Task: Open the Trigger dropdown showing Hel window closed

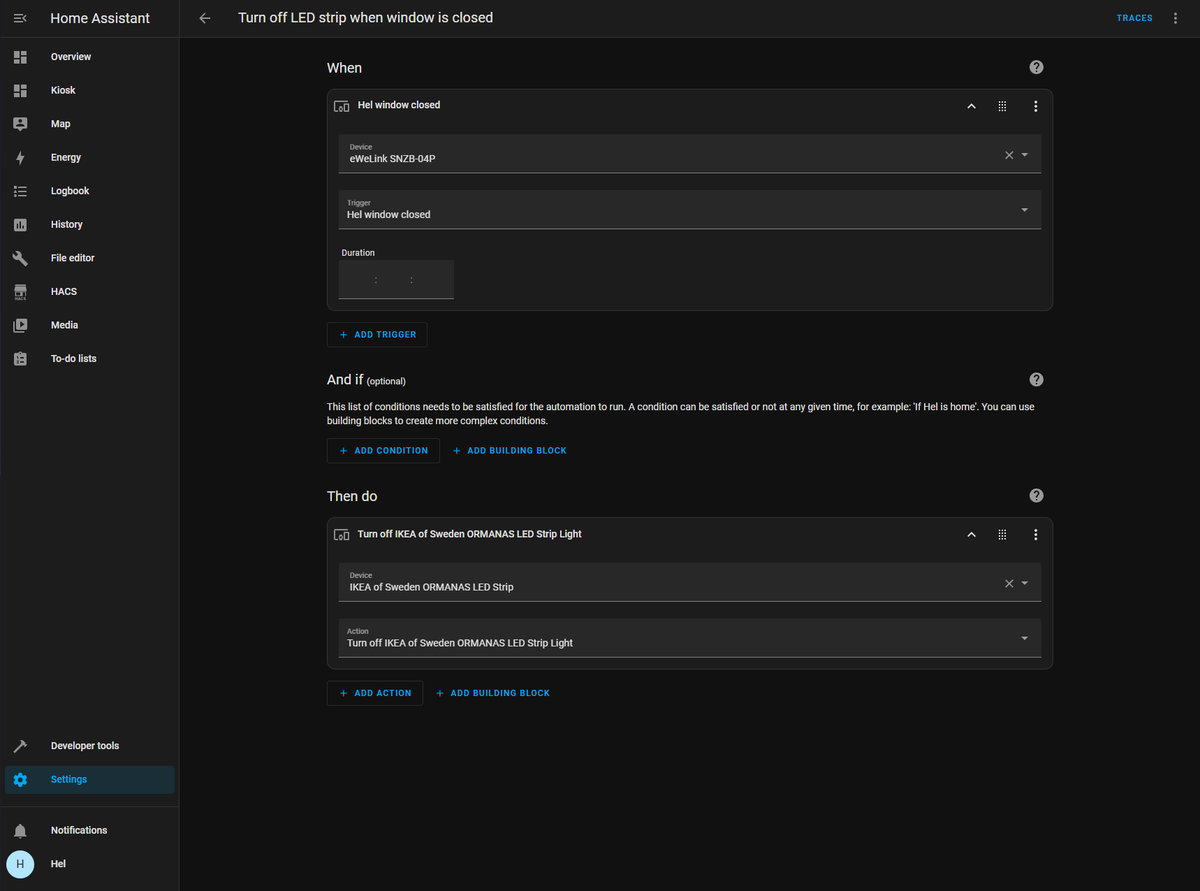Action: tap(690, 210)
